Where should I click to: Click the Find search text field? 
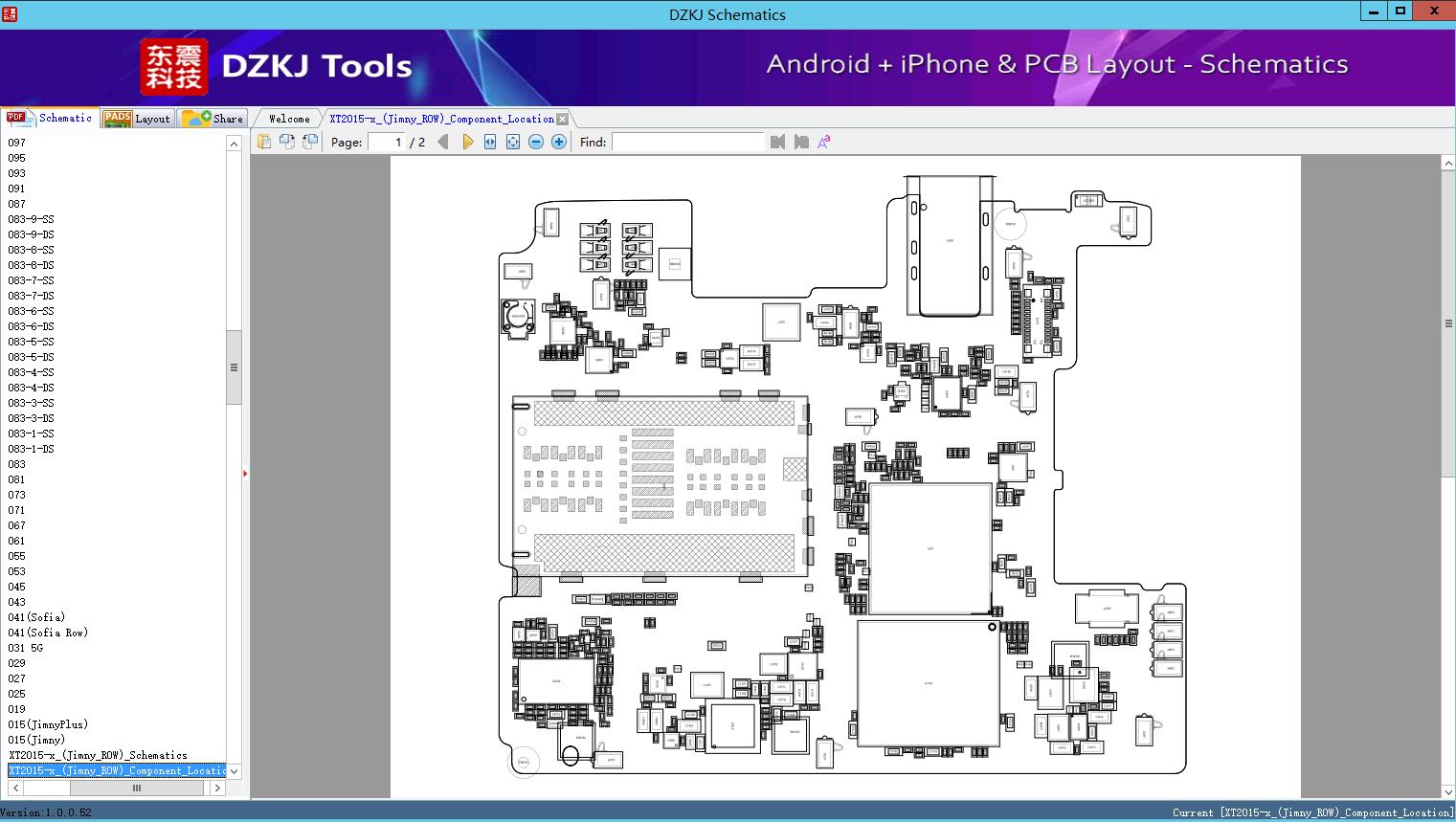pos(688,142)
